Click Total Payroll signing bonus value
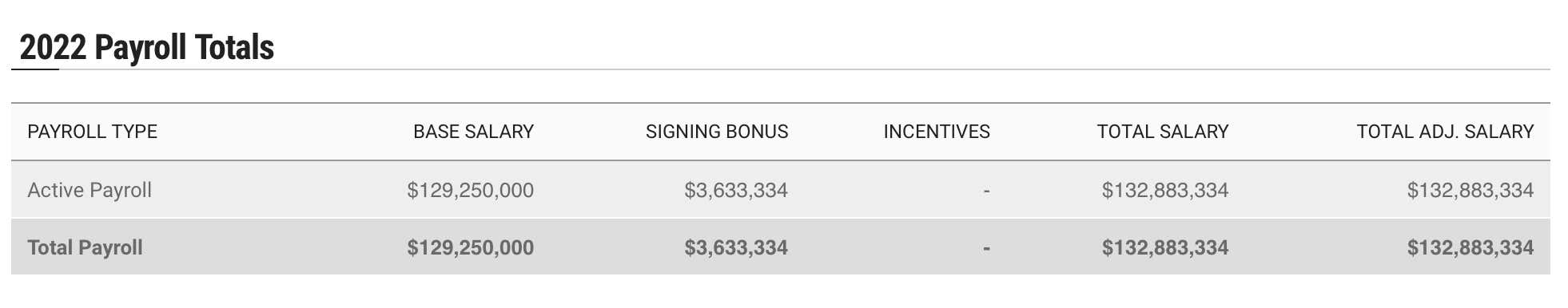 click(x=736, y=247)
